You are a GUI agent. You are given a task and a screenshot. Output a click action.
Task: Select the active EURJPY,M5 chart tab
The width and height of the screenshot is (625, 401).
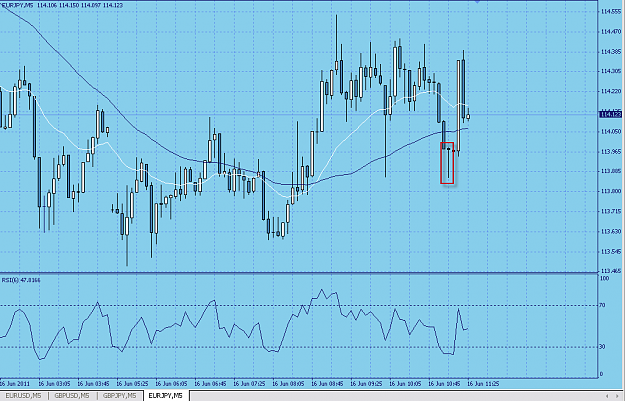click(x=165, y=396)
